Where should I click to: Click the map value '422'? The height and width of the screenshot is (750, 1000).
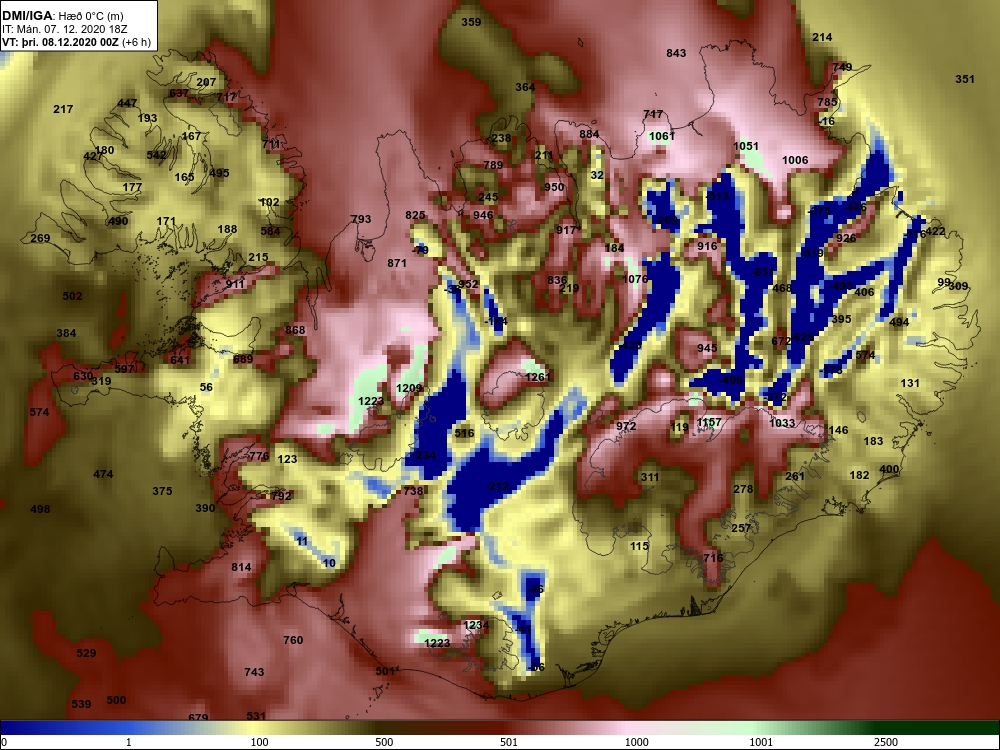tap(936, 231)
